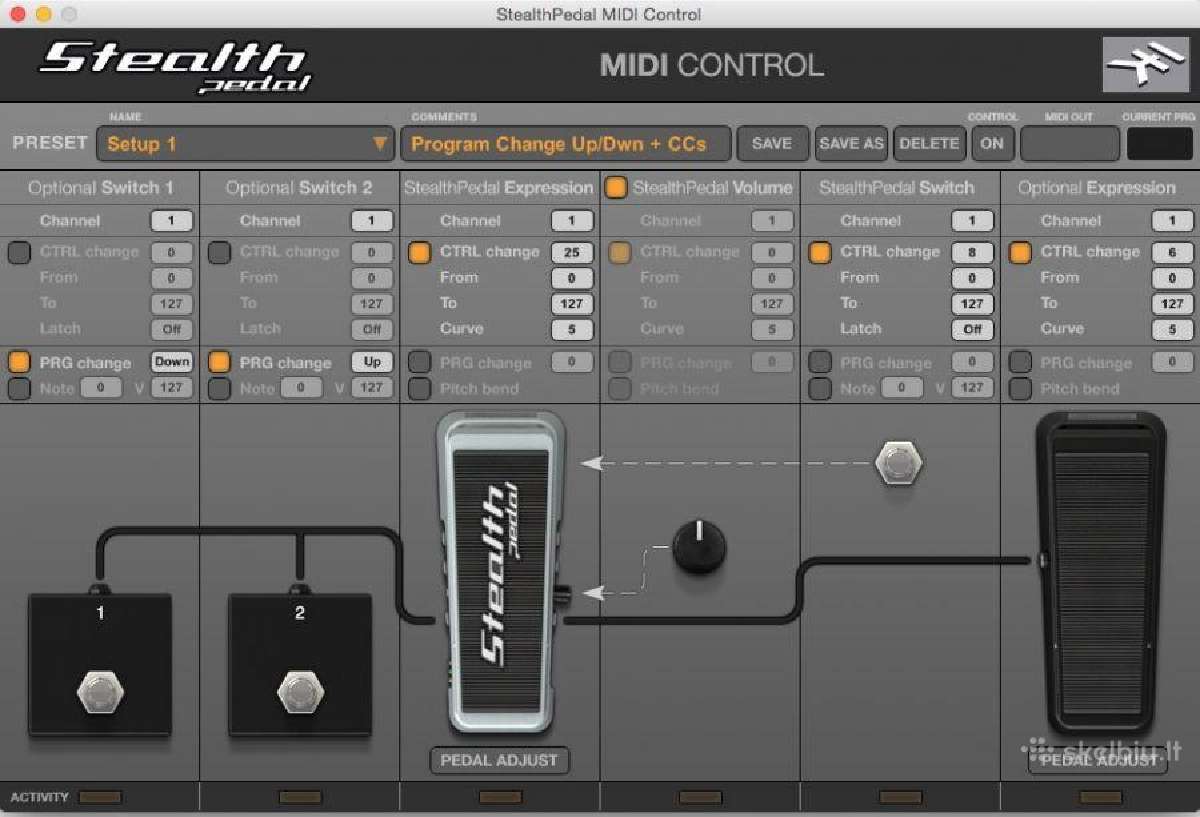This screenshot has height=817, width=1200.
Task: Toggle PRG change for Optional Switch 1
Action: 19,363
